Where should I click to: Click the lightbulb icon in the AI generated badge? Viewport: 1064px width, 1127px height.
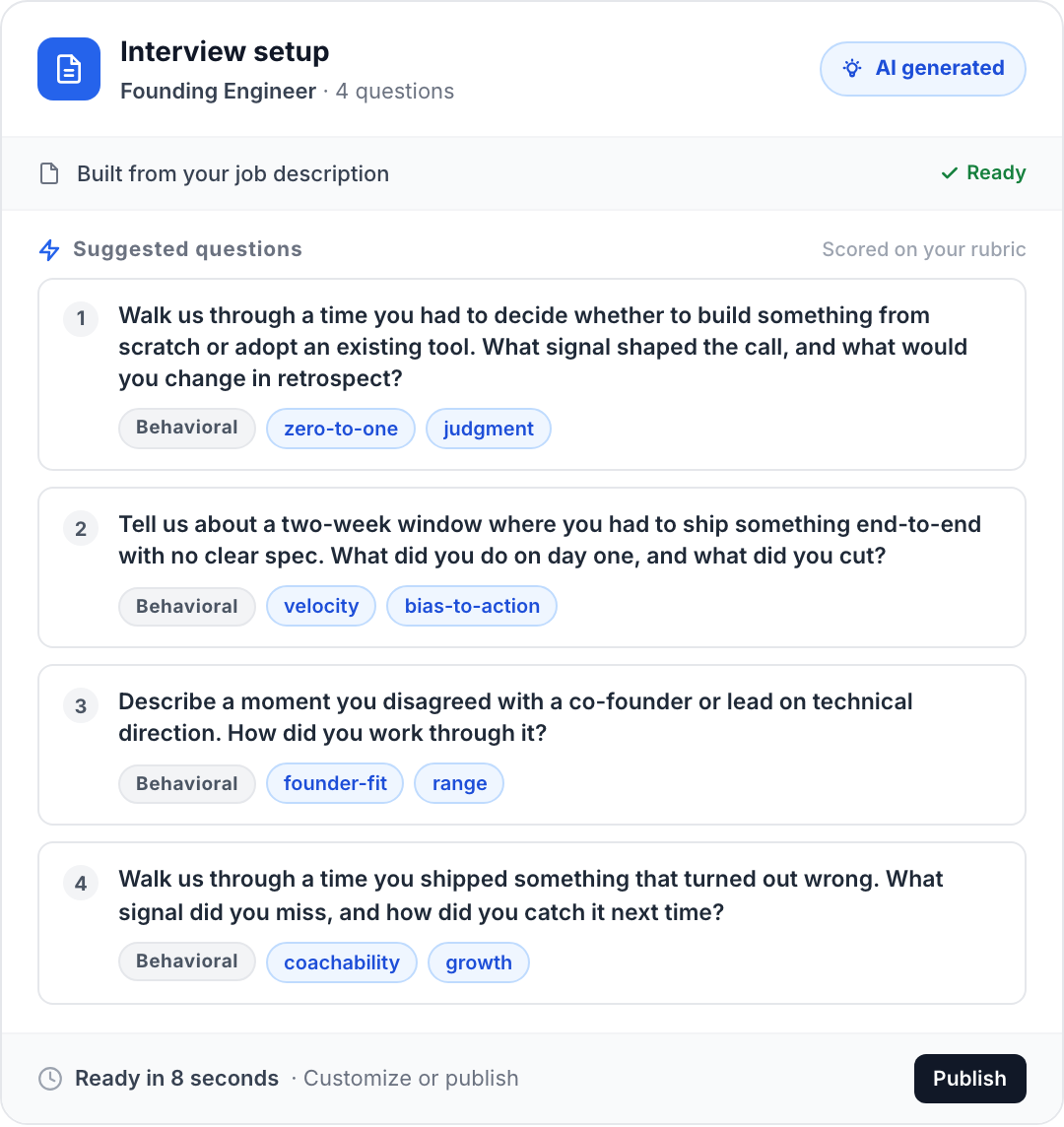[x=853, y=68]
